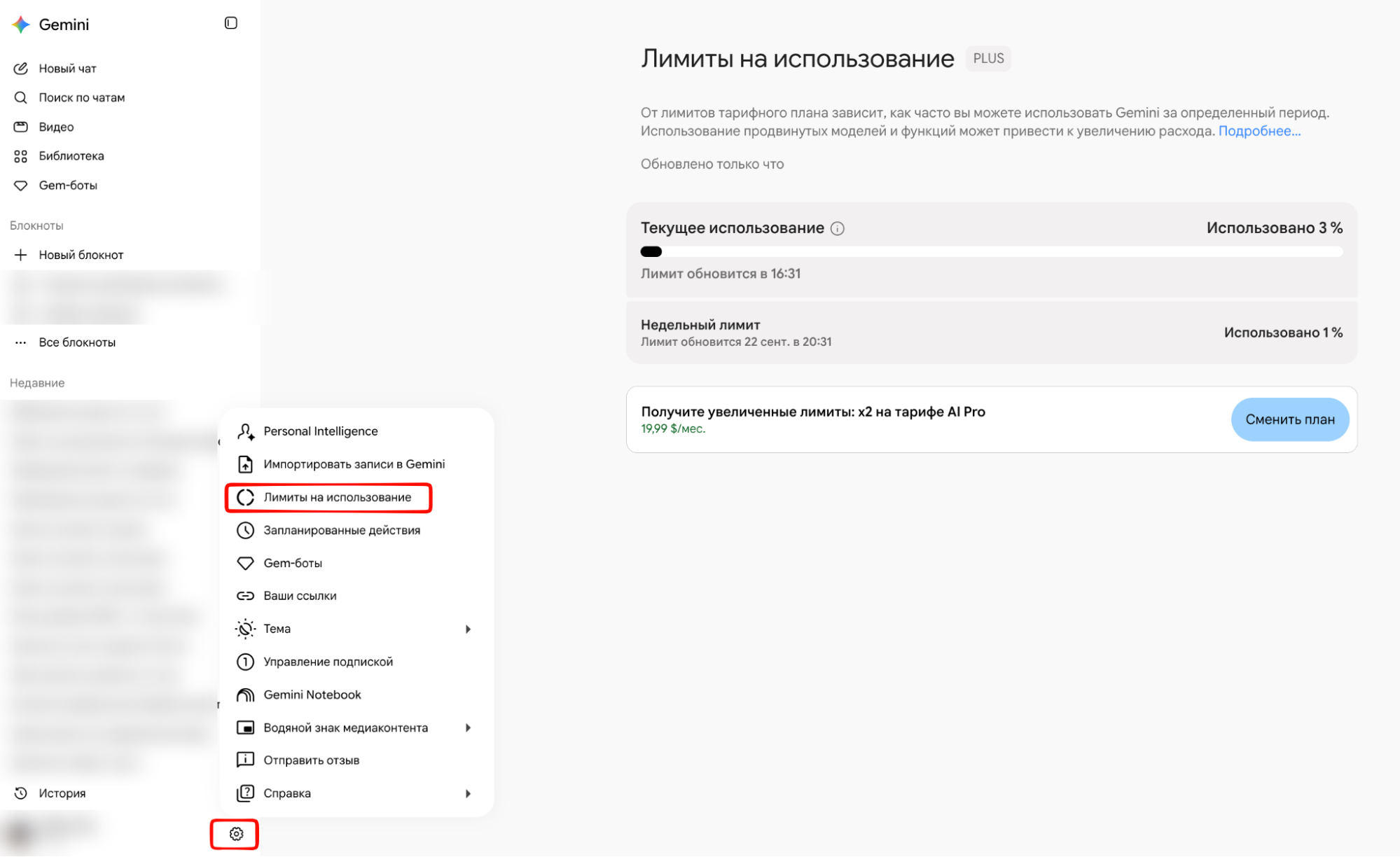Click the 'Блокноты' section label
Image resolution: width=1400 pixels, height=857 pixels.
[x=36, y=225]
